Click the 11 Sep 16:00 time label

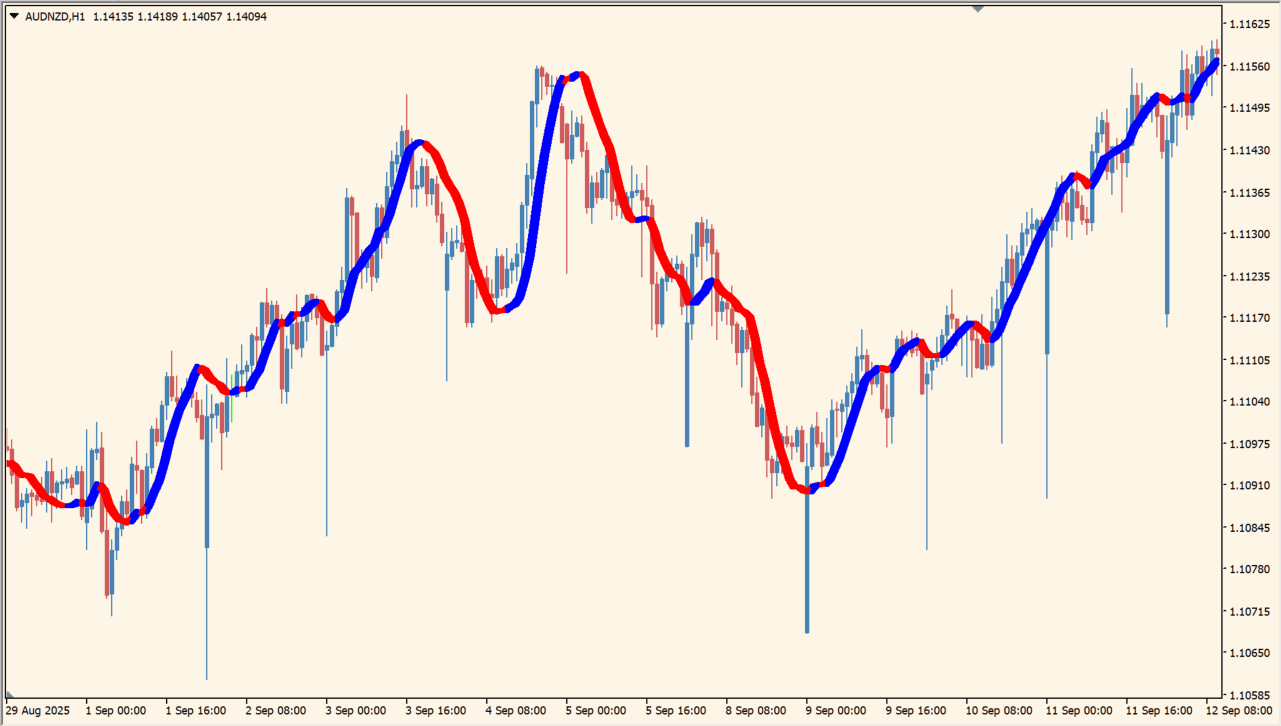pos(1156,711)
